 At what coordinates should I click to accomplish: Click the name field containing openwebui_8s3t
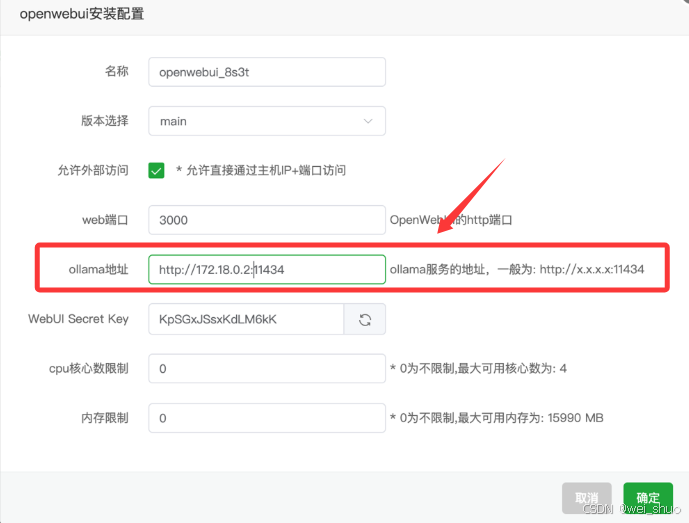pos(267,72)
